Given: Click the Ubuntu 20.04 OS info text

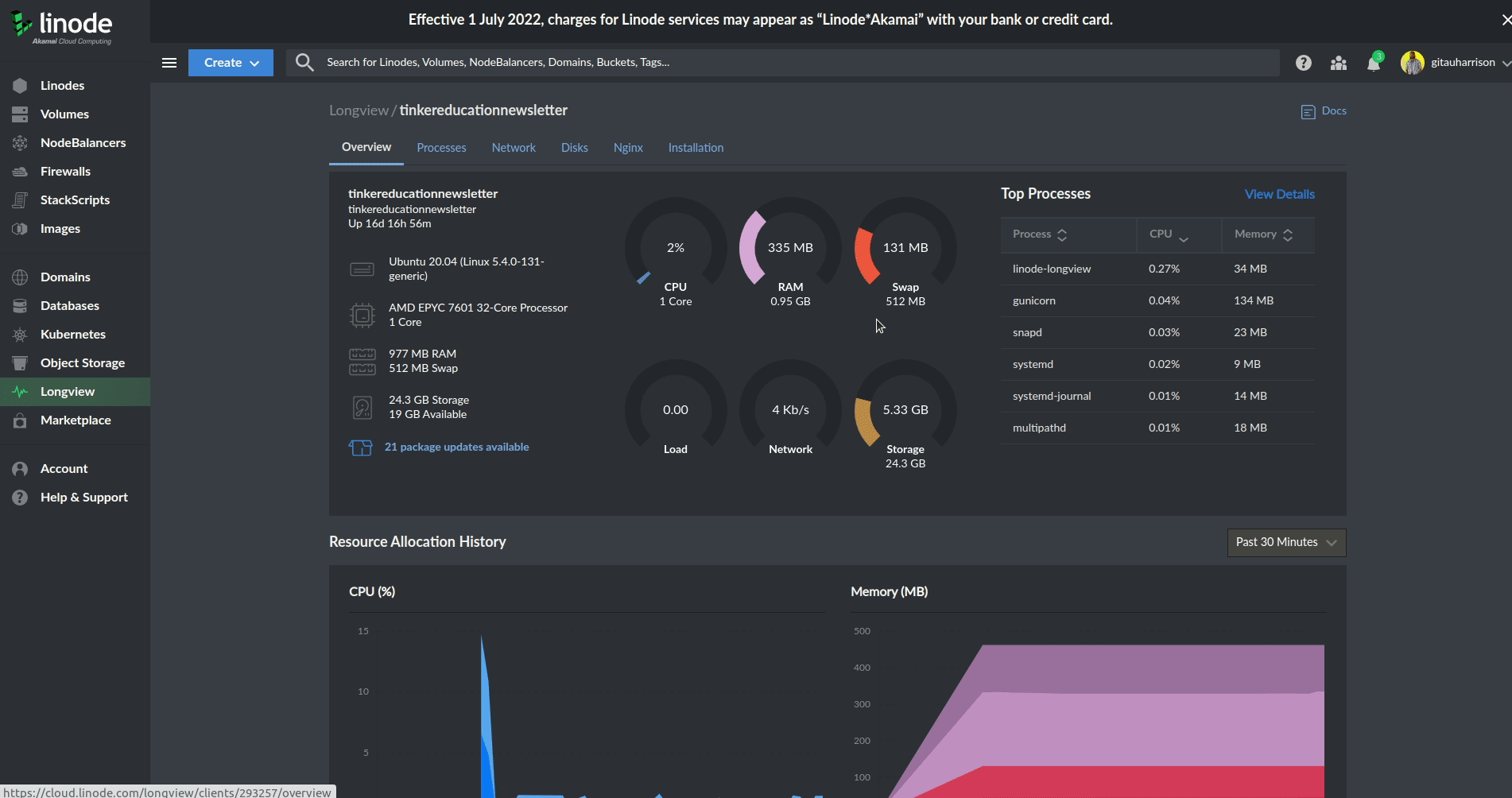Looking at the screenshot, I should [467, 269].
